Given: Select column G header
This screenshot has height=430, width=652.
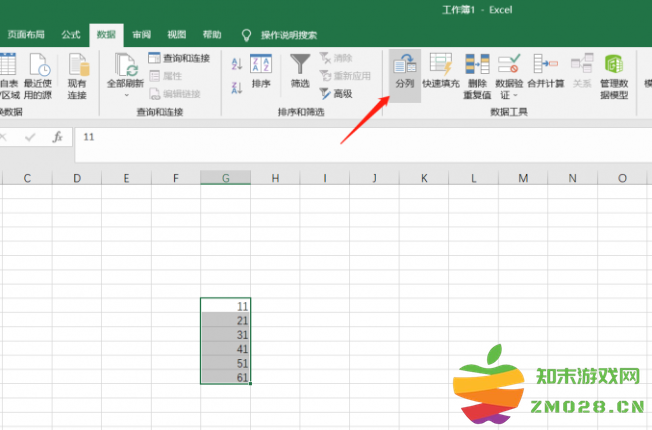Looking at the screenshot, I should click(225, 178).
